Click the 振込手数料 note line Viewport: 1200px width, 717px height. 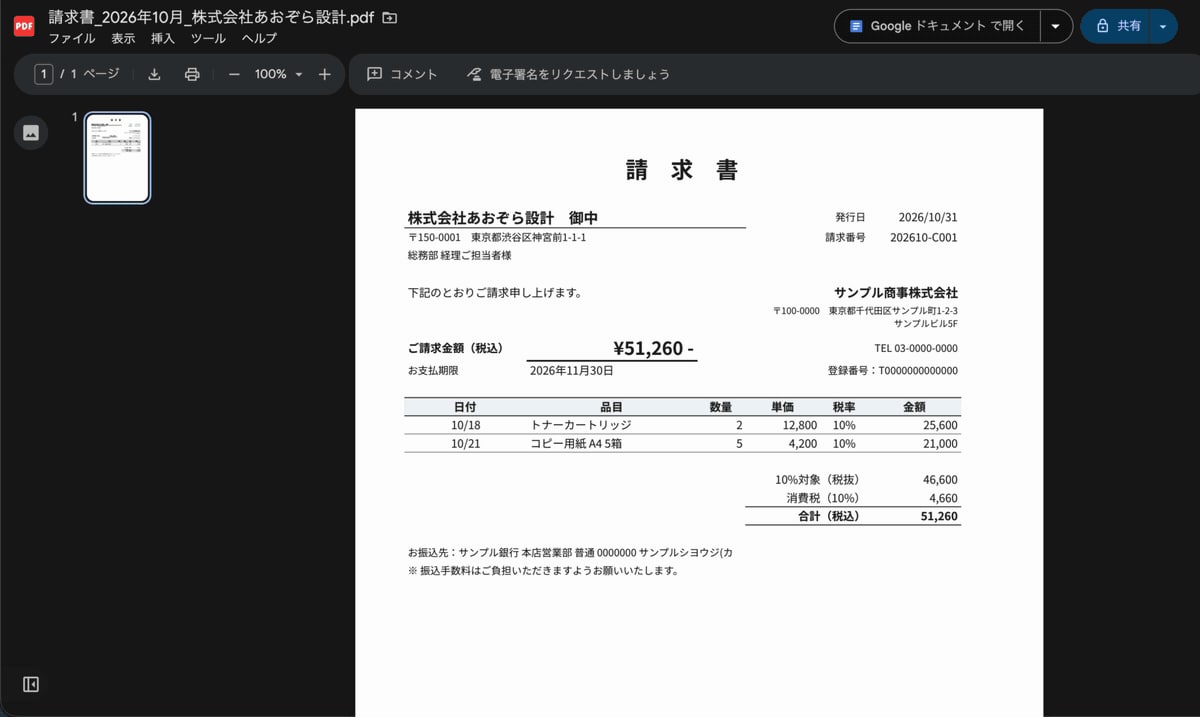[544, 571]
